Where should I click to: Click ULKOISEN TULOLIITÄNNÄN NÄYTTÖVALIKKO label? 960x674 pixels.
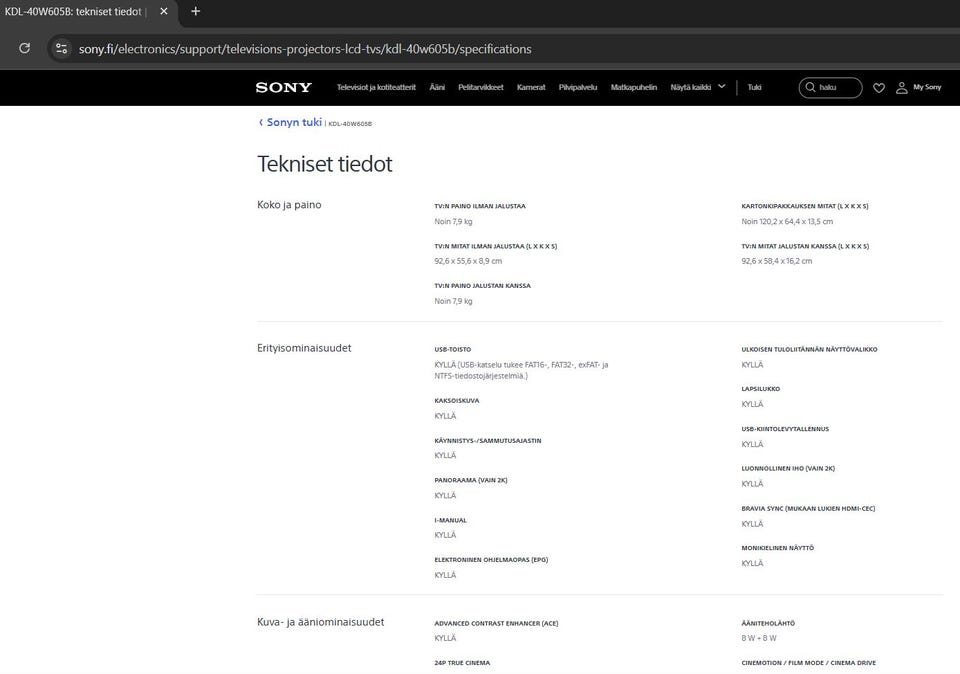click(809, 350)
